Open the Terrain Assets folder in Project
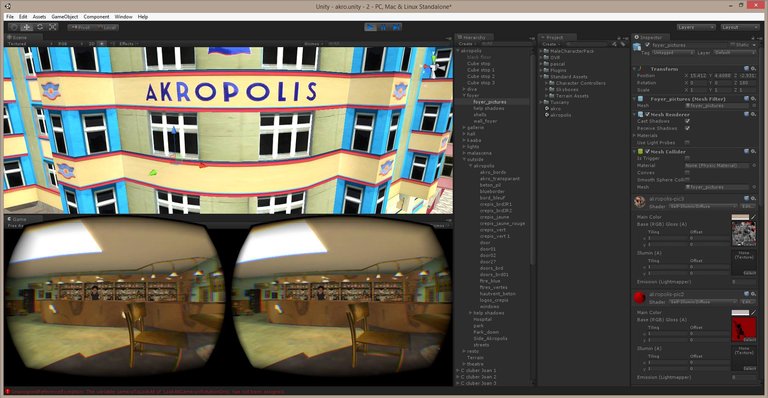The height and width of the screenshot is (398, 768). (571, 96)
